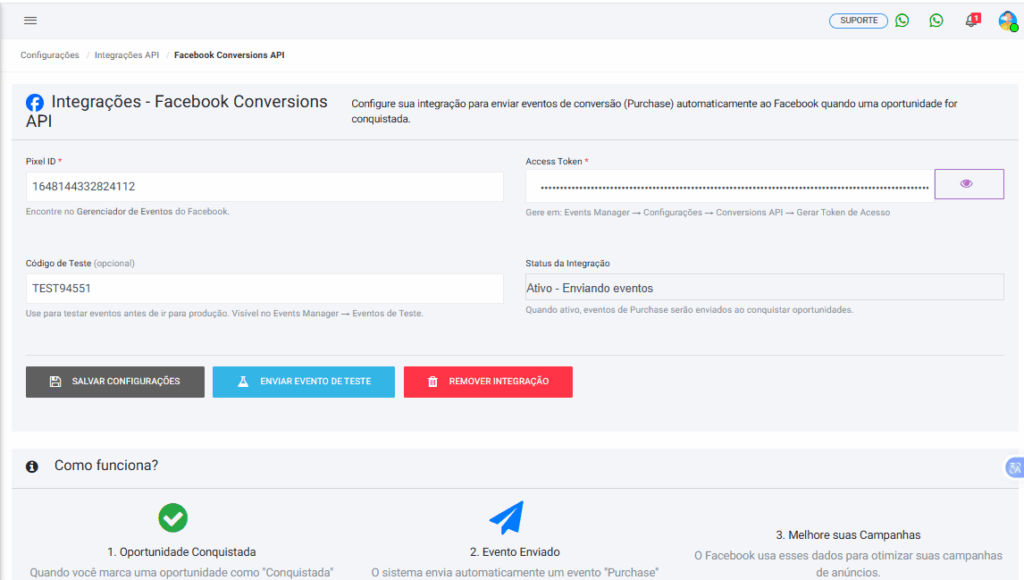Click the second WhatsApp icon in the header
Viewport: 1024px width, 580px height.
point(936,20)
